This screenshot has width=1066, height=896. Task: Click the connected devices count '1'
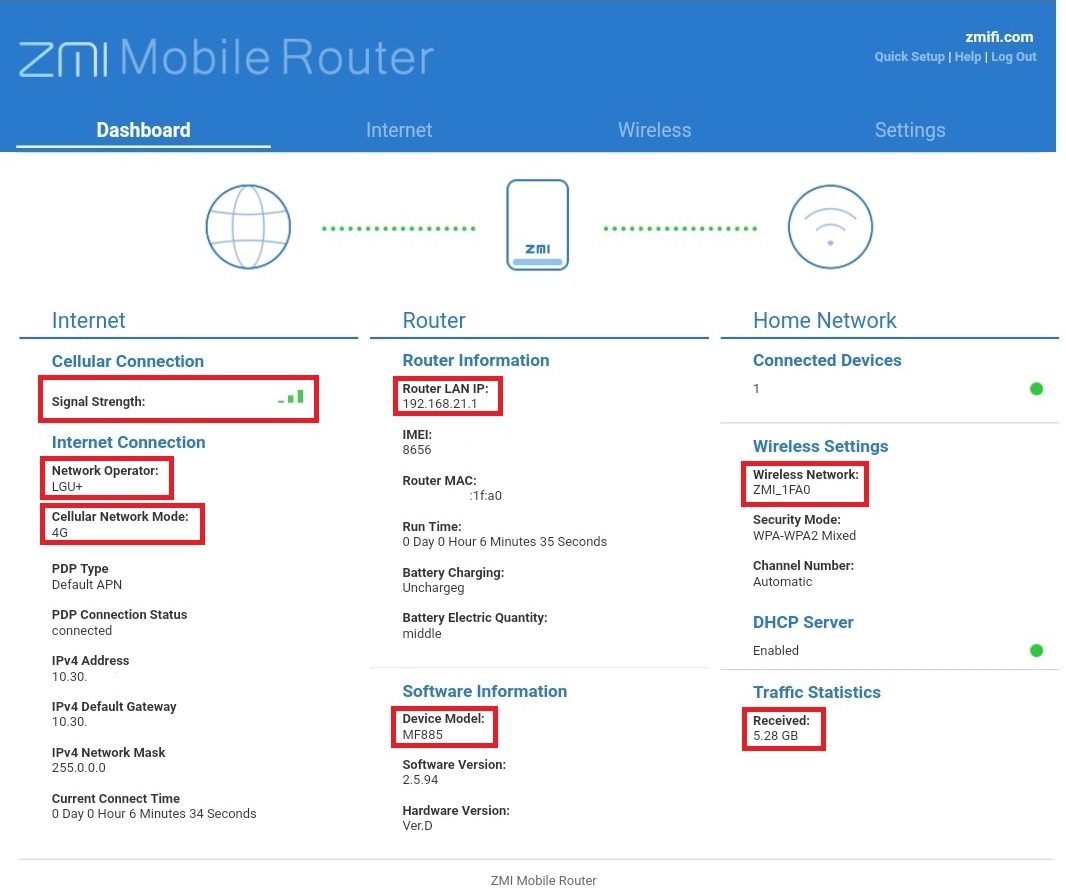tap(756, 389)
